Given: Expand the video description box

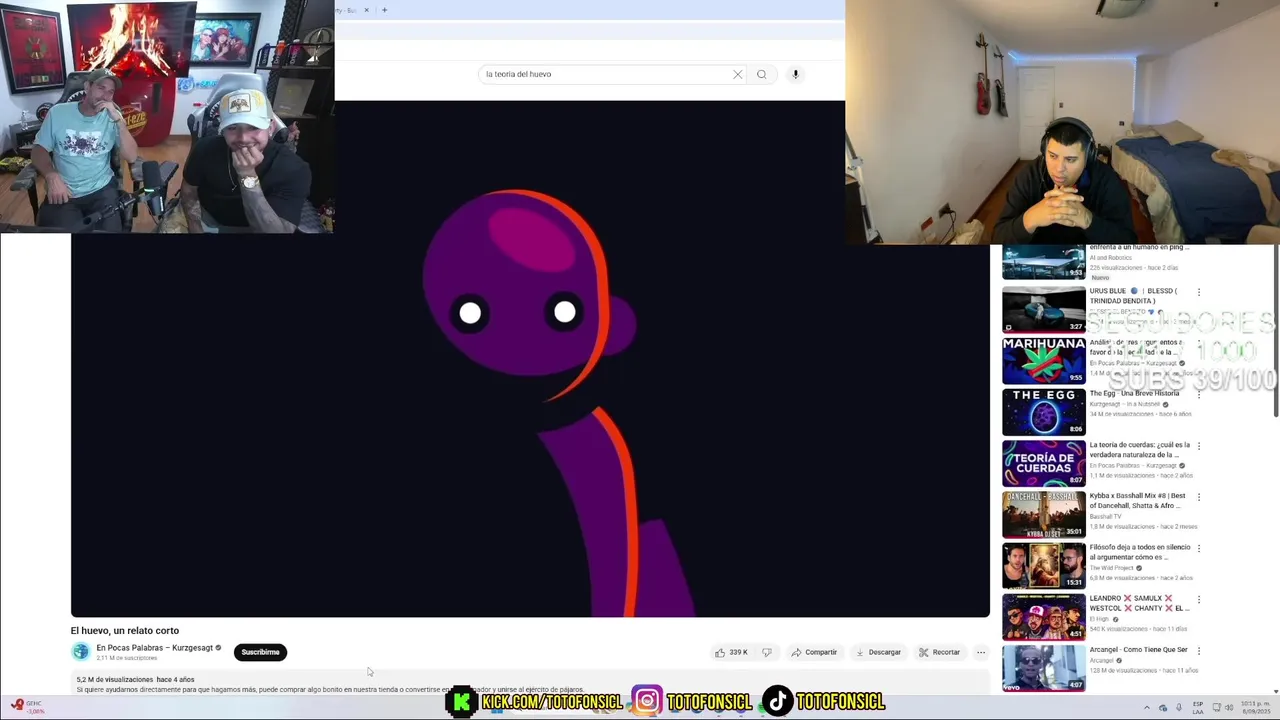Looking at the screenshot, I should click(530, 684).
